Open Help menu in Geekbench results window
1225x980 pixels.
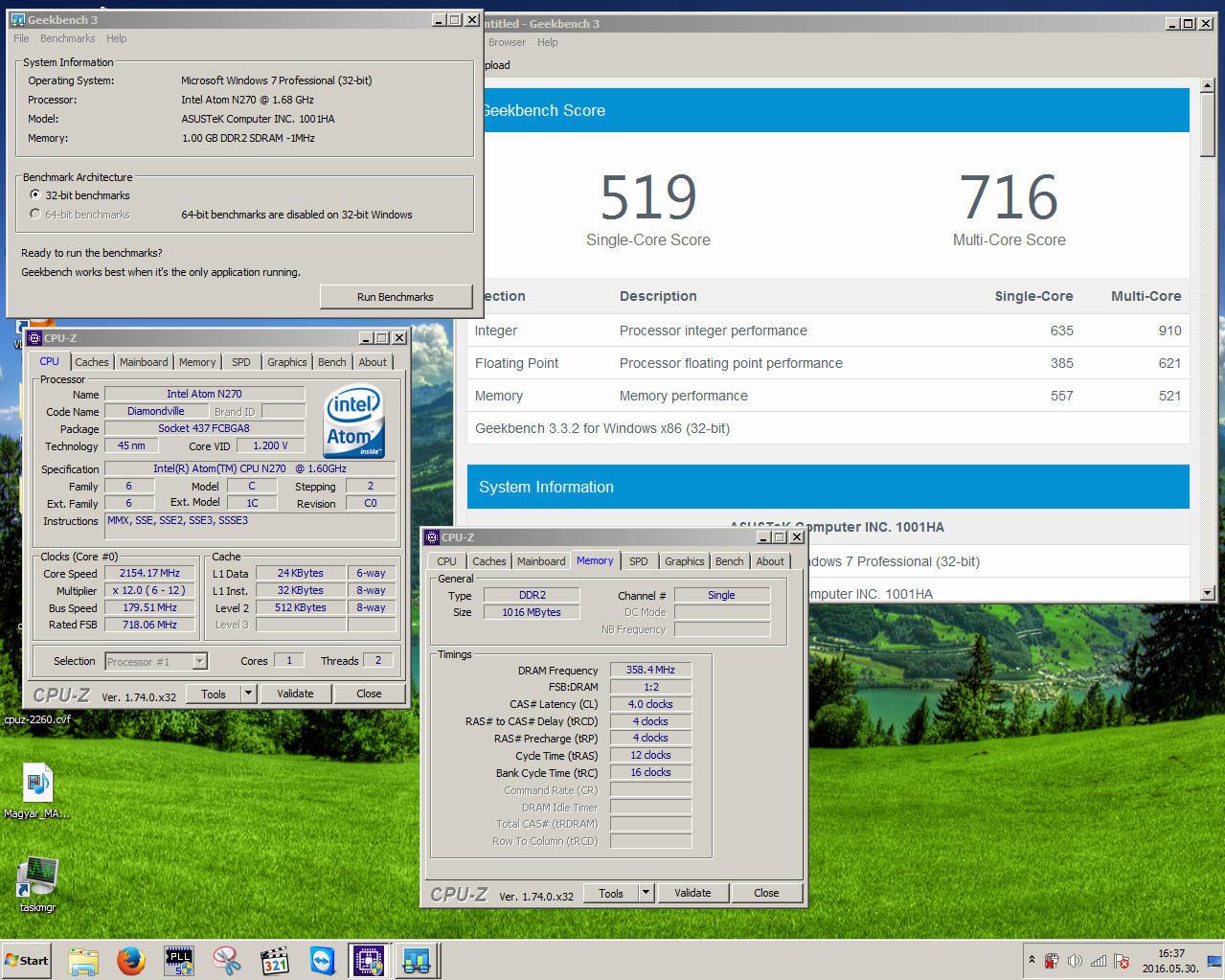click(x=548, y=42)
